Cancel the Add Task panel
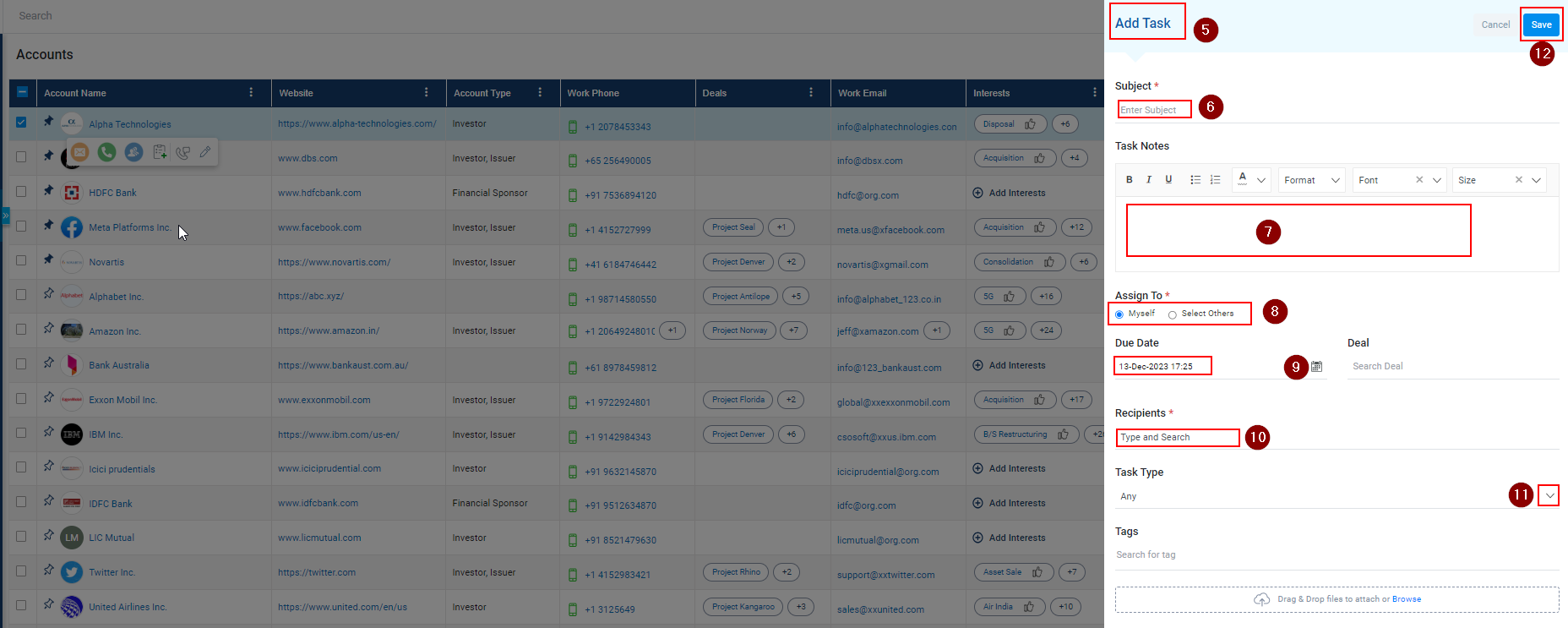The height and width of the screenshot is (628, 1568). pyautogui.click(x=1495, y=25)
